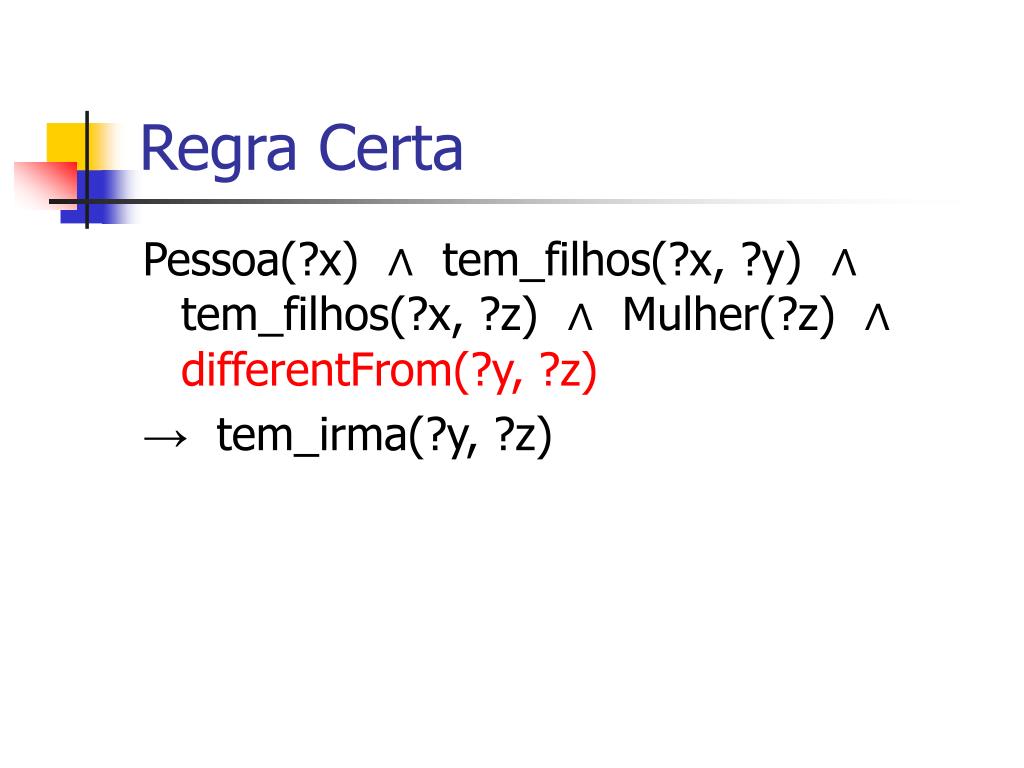Click the conjunction symbol after tem_filhos(?x, ?y)
Image resolution: width=1024 pixels, height=768 pixels.
[x=844, y=264]
